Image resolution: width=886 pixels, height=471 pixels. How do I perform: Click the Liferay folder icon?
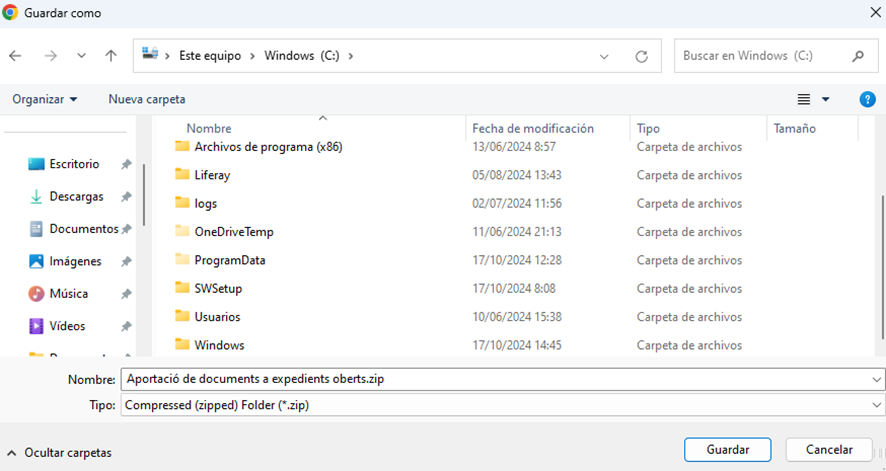click(182, 175)
